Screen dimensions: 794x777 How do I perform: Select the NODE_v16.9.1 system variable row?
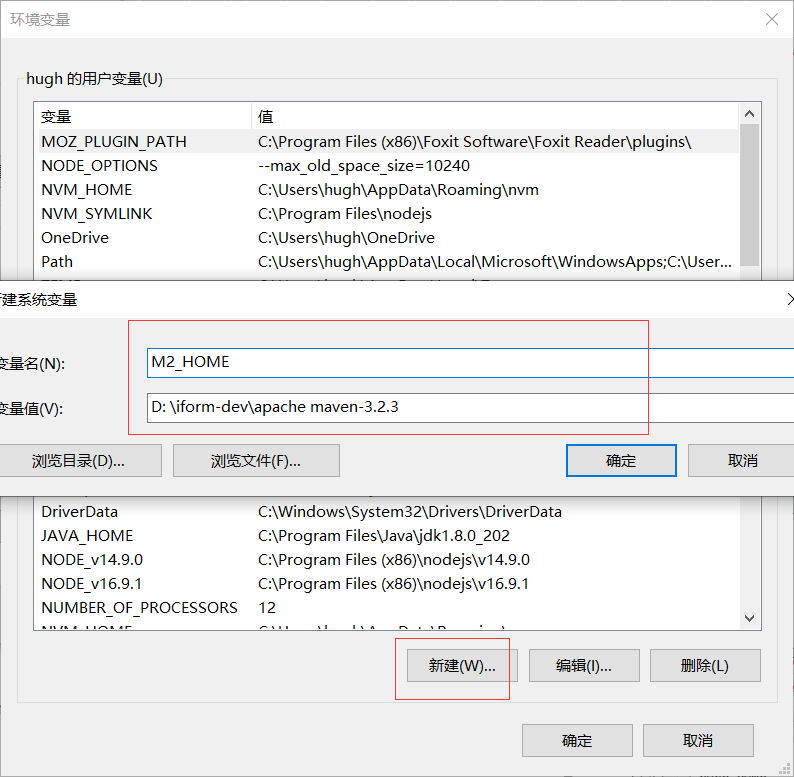[x=92, y=584]
